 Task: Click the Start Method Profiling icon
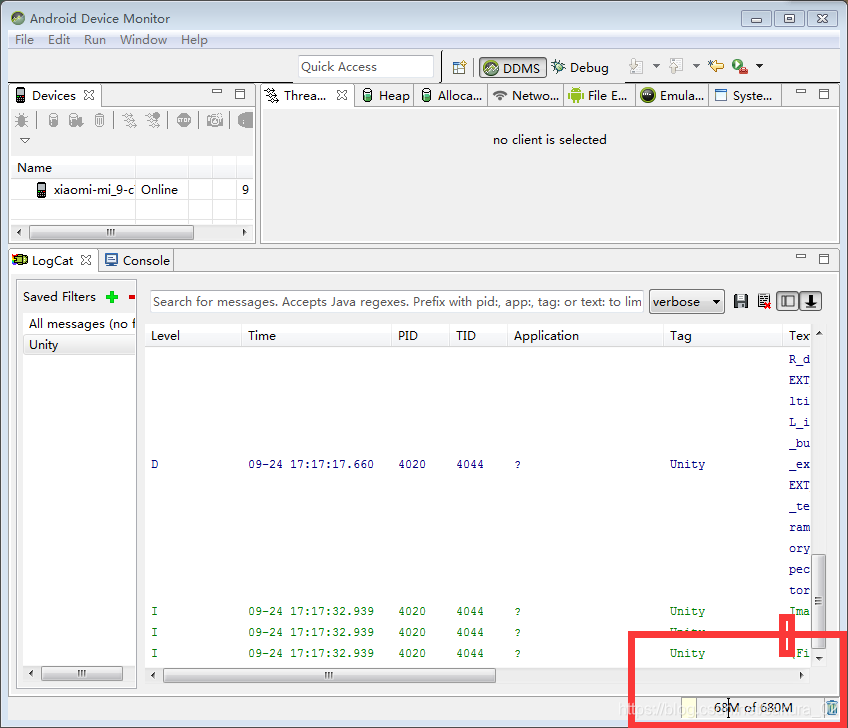click(x=153, y=120)
